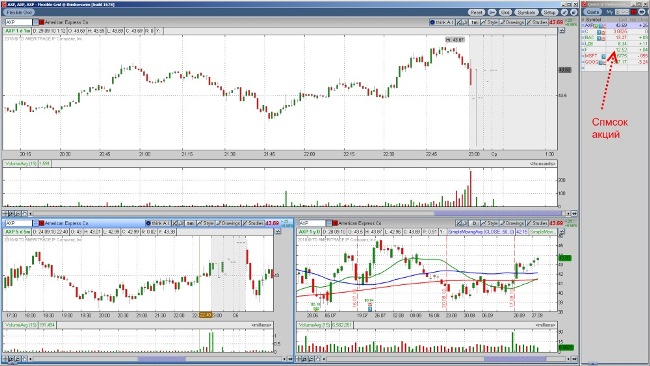The height and width of the screenshot is (366, 650).
Task: Toggle red link square on bottom-right chart
Action: (x=335, y=223)
